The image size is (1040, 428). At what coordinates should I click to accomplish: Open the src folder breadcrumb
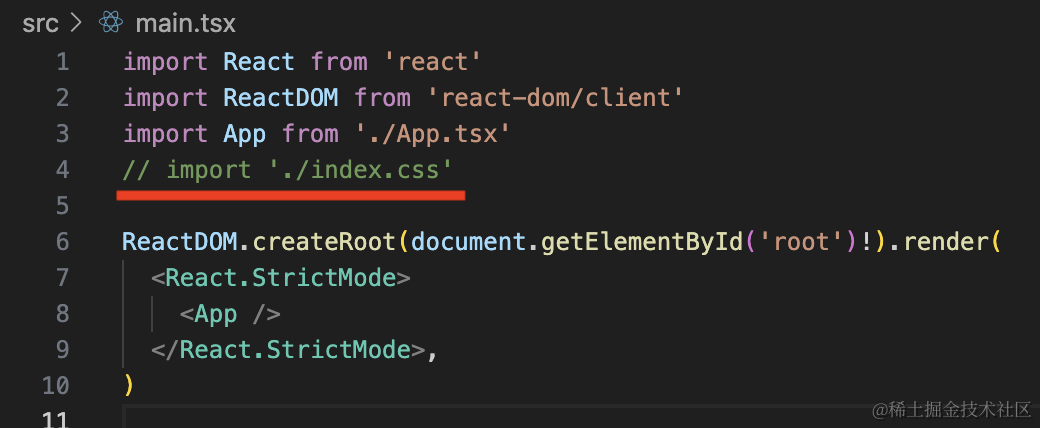40,25
